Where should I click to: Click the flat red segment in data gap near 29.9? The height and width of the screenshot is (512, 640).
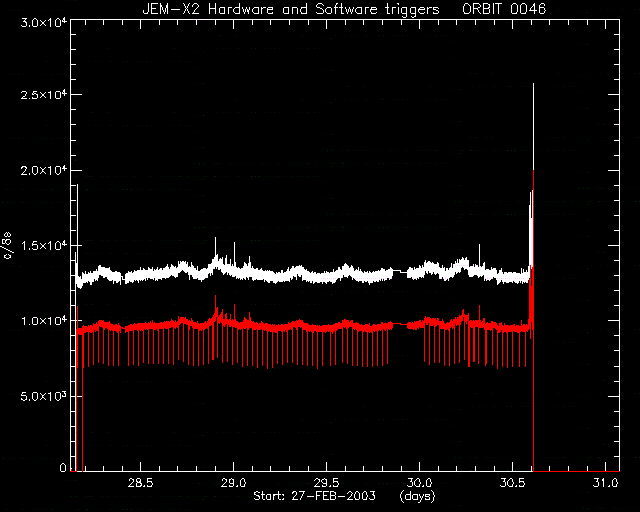click(x=400, y=324)
